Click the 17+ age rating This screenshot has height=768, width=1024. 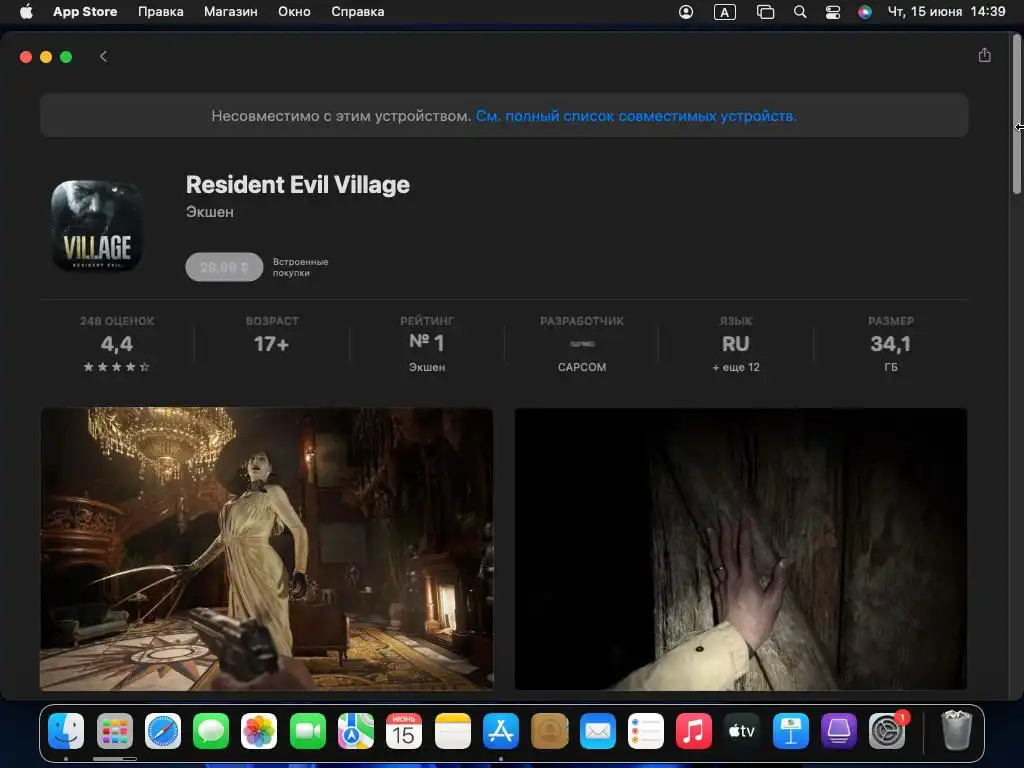click(272, 344)
